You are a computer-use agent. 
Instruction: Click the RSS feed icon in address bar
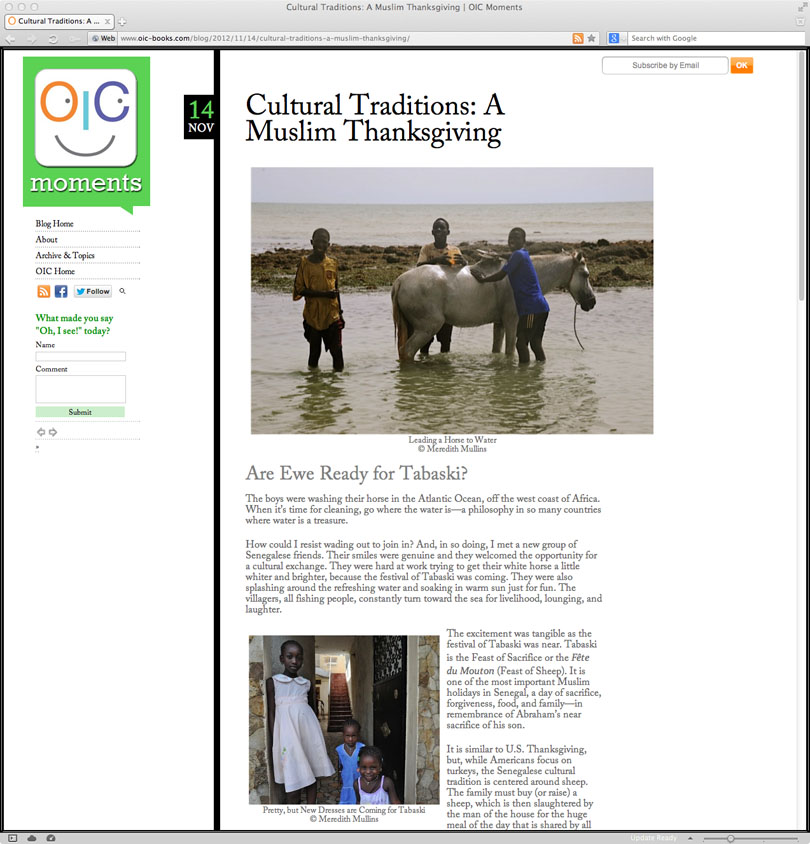pyautogui.click(x=577, y=38)
